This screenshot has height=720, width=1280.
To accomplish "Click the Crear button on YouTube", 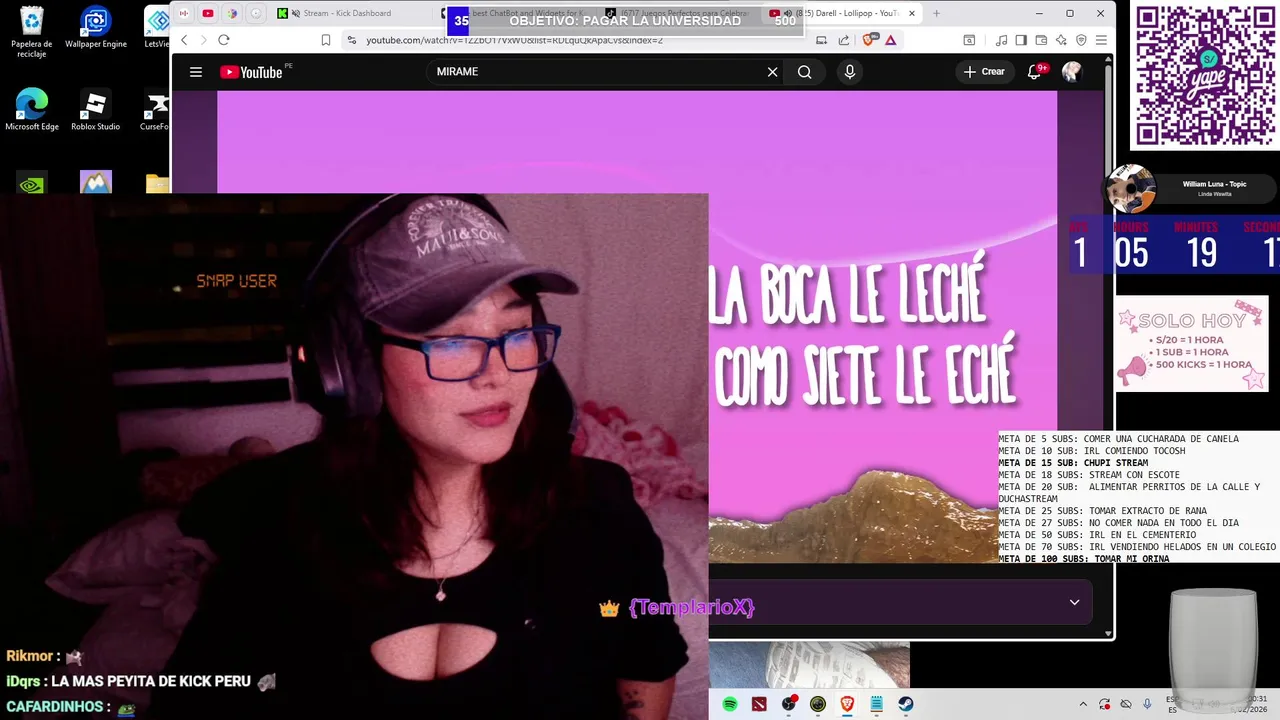I will 984,72.
